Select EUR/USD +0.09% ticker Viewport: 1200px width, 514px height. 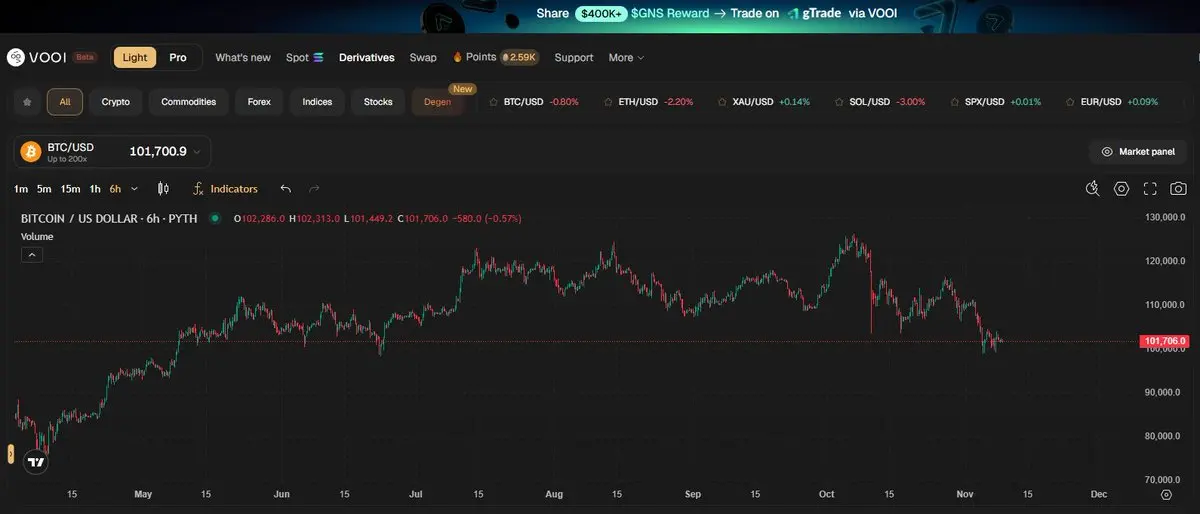point(1120,102)
